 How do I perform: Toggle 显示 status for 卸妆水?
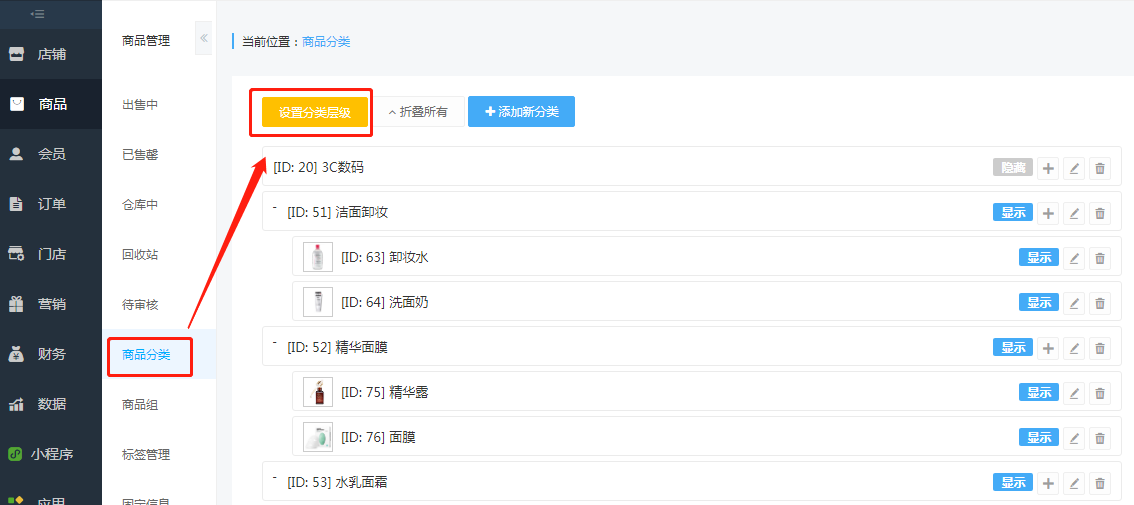(1039, 257)
